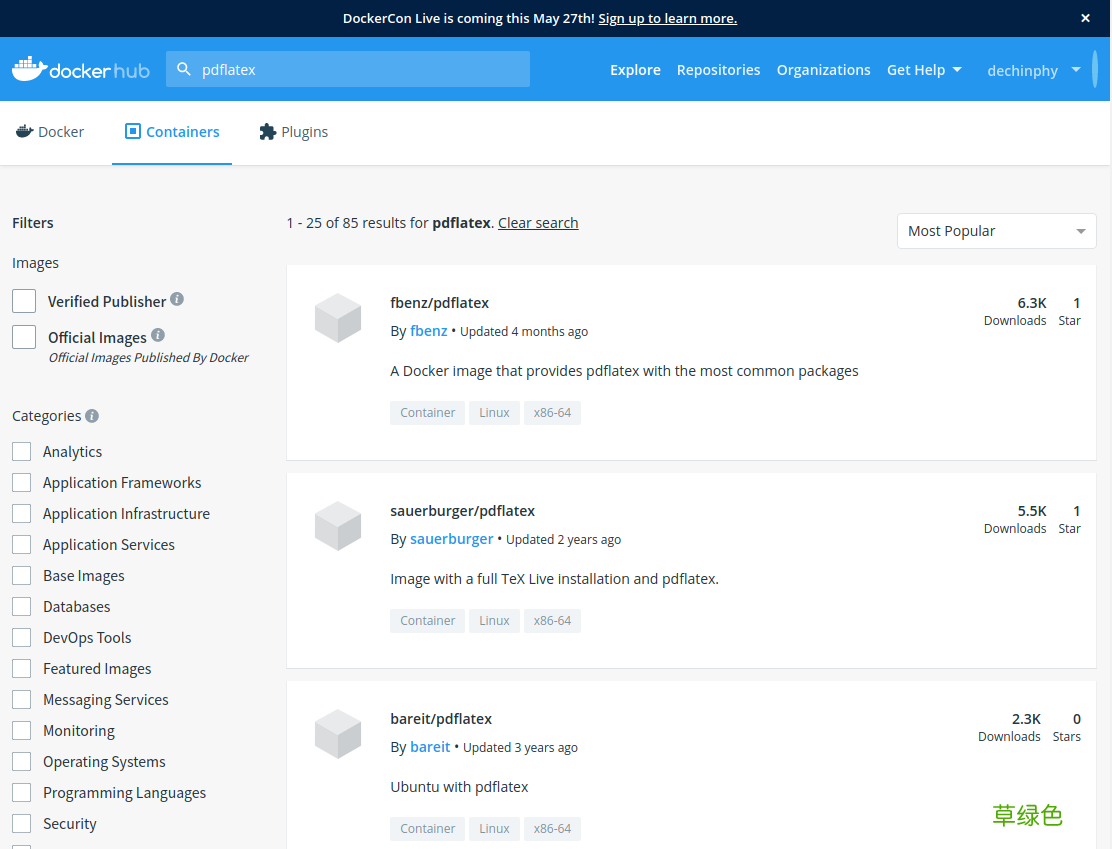Switch to the Containers tab
The height and width of the screenshot is (849, 1112).
point(171,131)
